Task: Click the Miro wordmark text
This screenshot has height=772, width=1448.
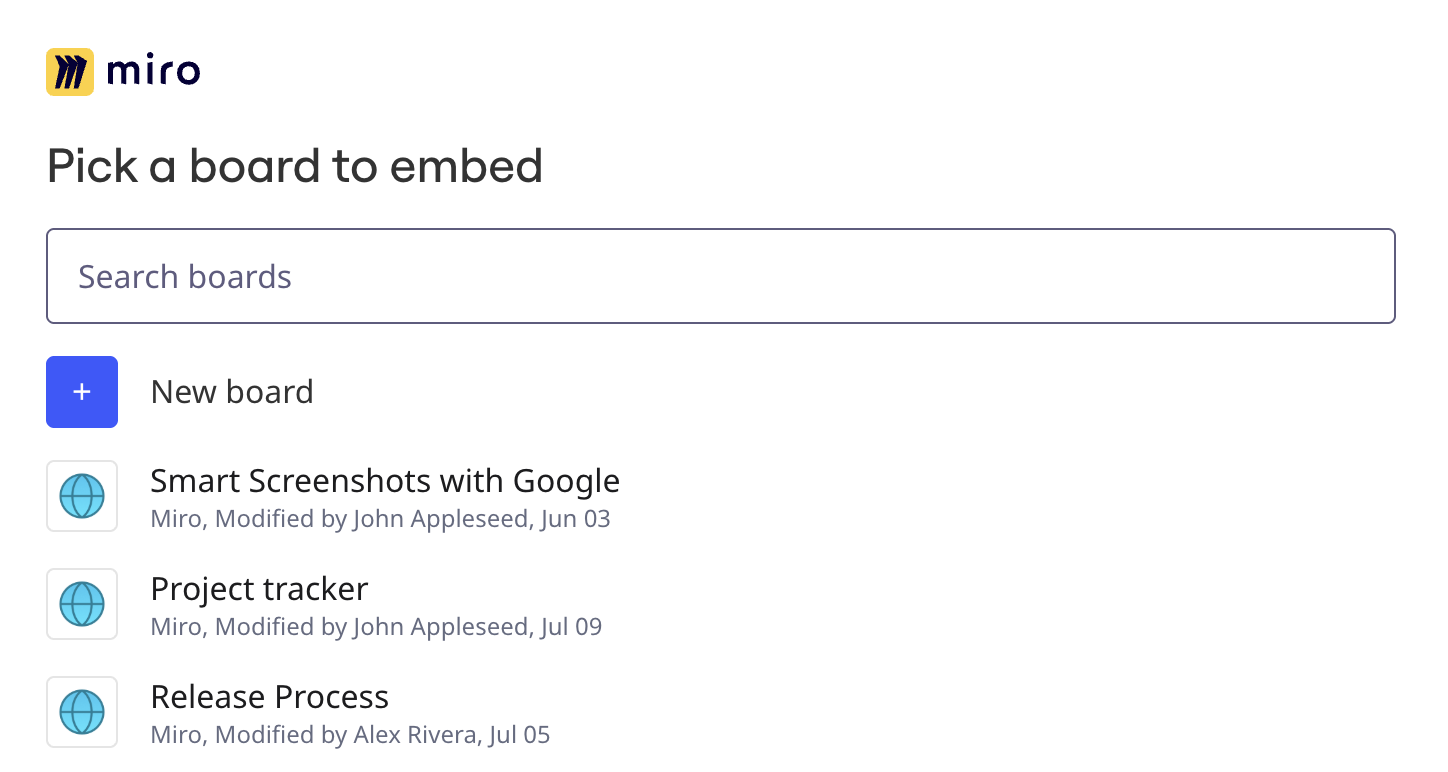Action: point(160,71)
